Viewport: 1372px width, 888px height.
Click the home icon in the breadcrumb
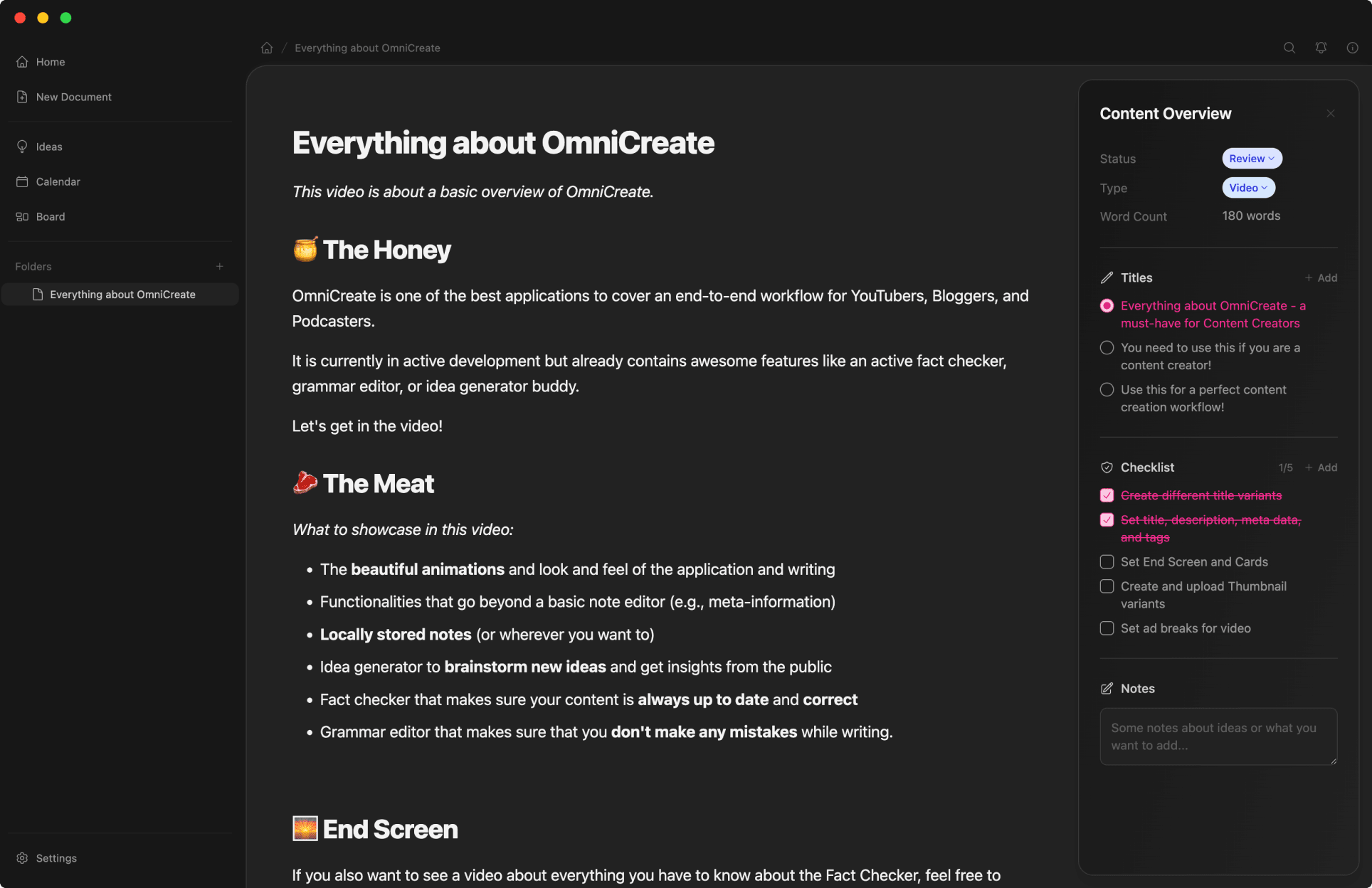point(267,47)
